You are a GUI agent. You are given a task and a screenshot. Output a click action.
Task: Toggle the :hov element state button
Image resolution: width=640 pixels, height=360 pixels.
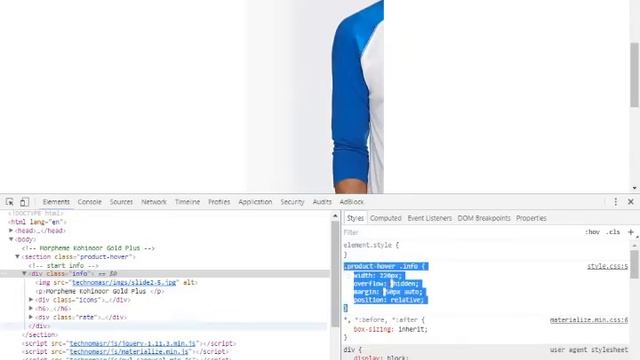[x=592, y=232]
